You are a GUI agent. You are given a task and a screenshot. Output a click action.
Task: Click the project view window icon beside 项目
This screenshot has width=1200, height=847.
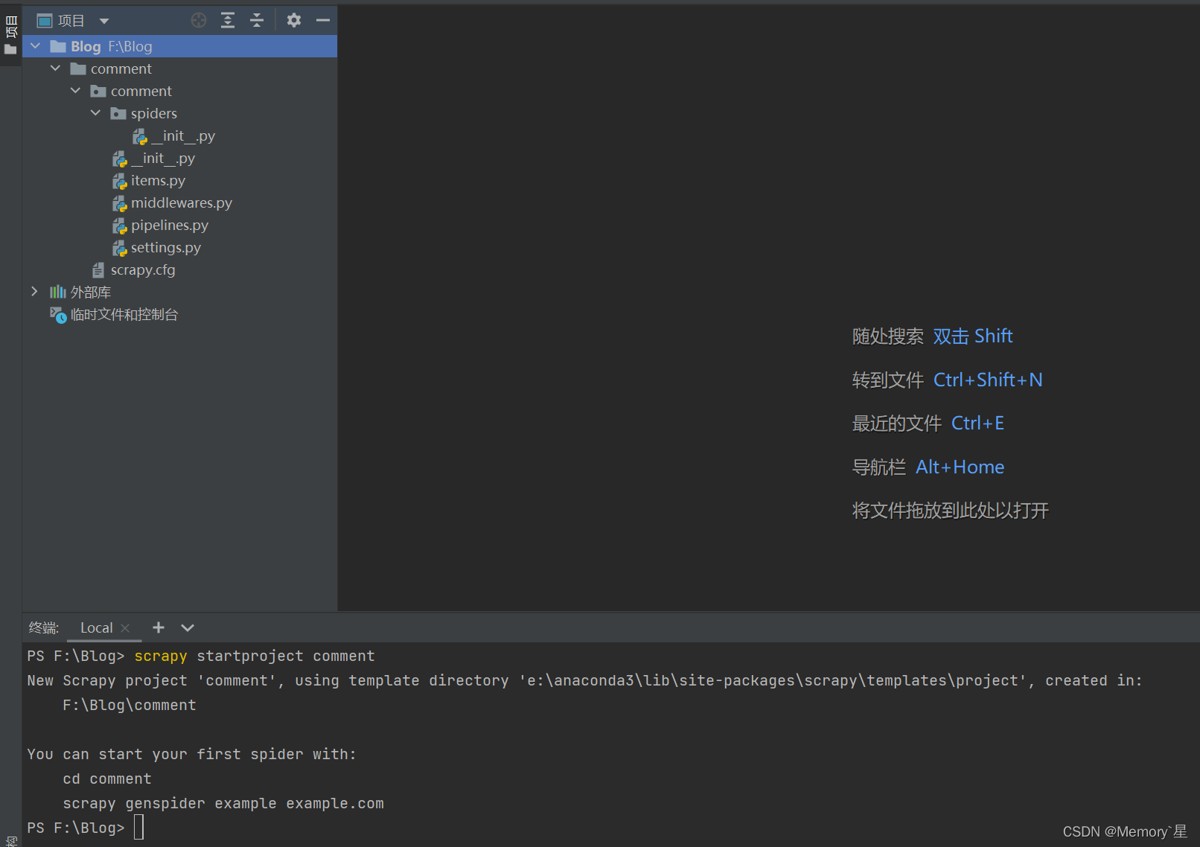44,20
